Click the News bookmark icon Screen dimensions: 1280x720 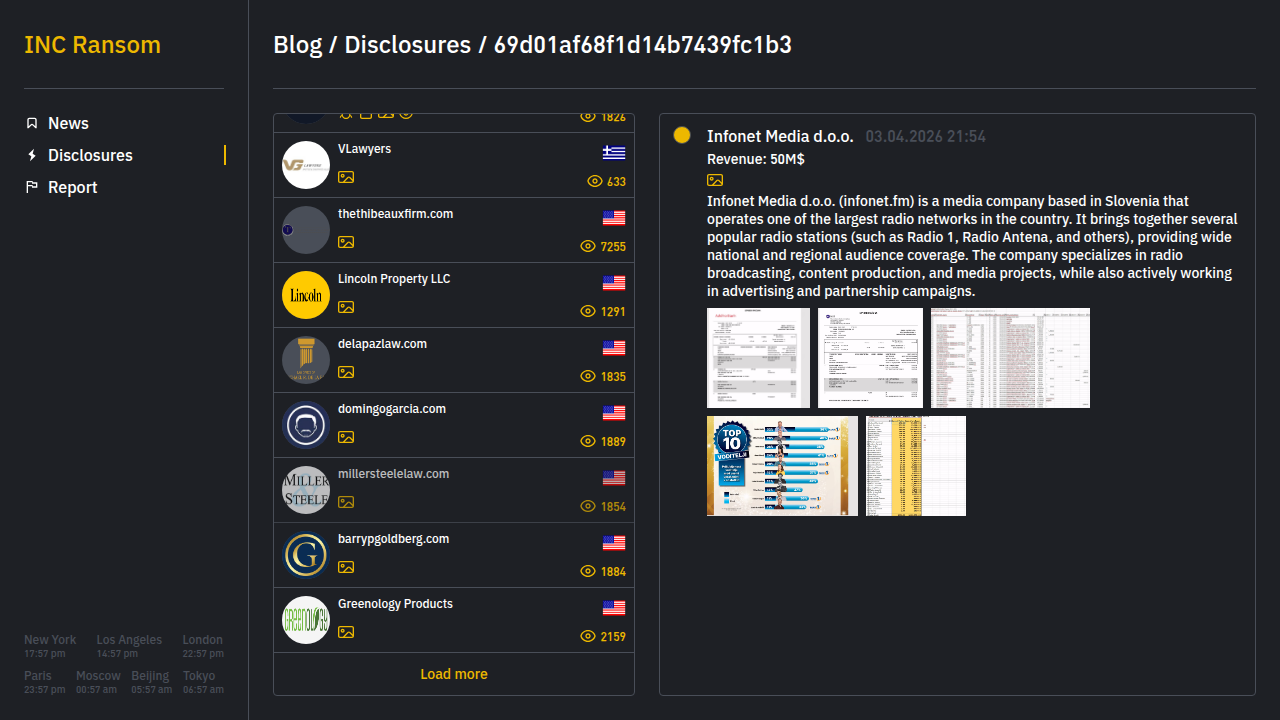[32, 123]
